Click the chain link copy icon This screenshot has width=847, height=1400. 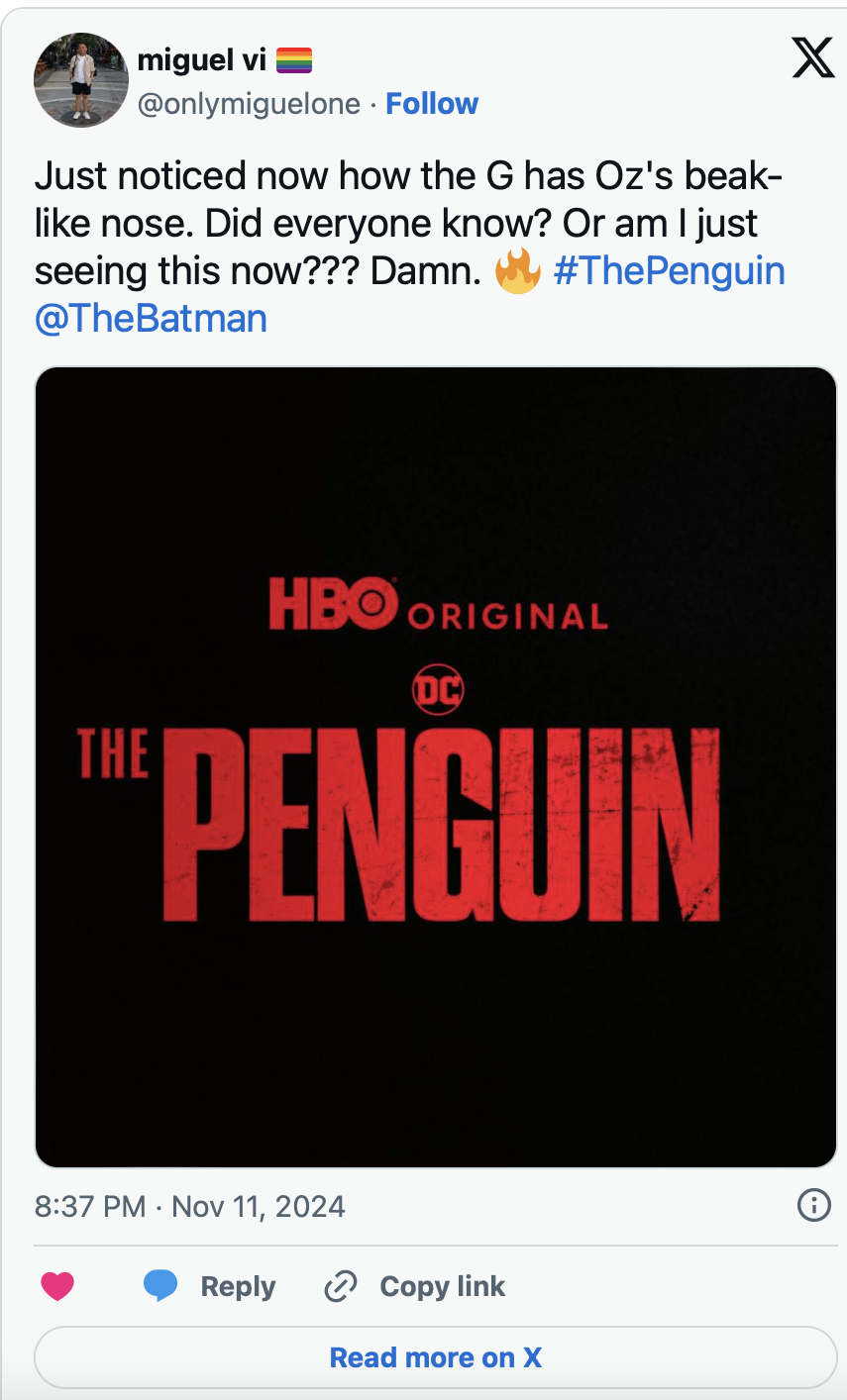(340, 1286)
